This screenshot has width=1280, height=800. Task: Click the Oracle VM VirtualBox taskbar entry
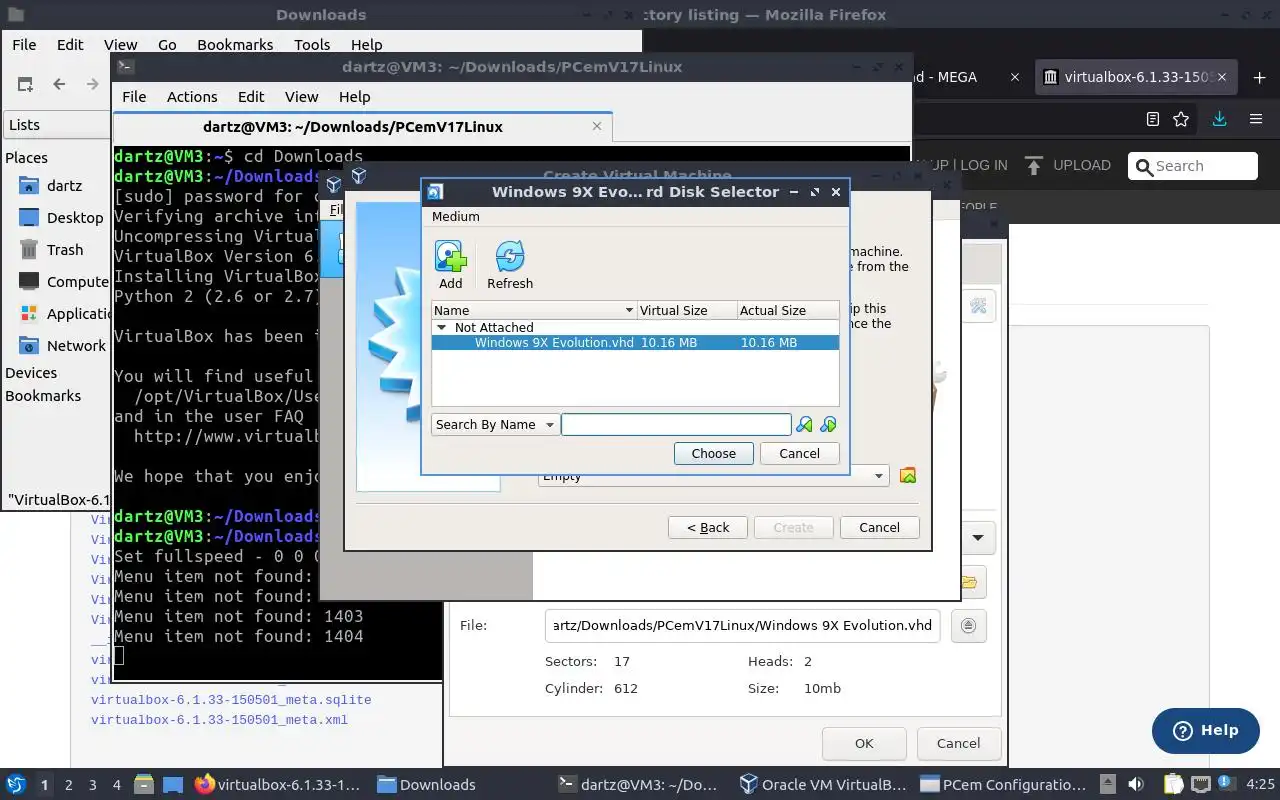click(x=822, y=785)
